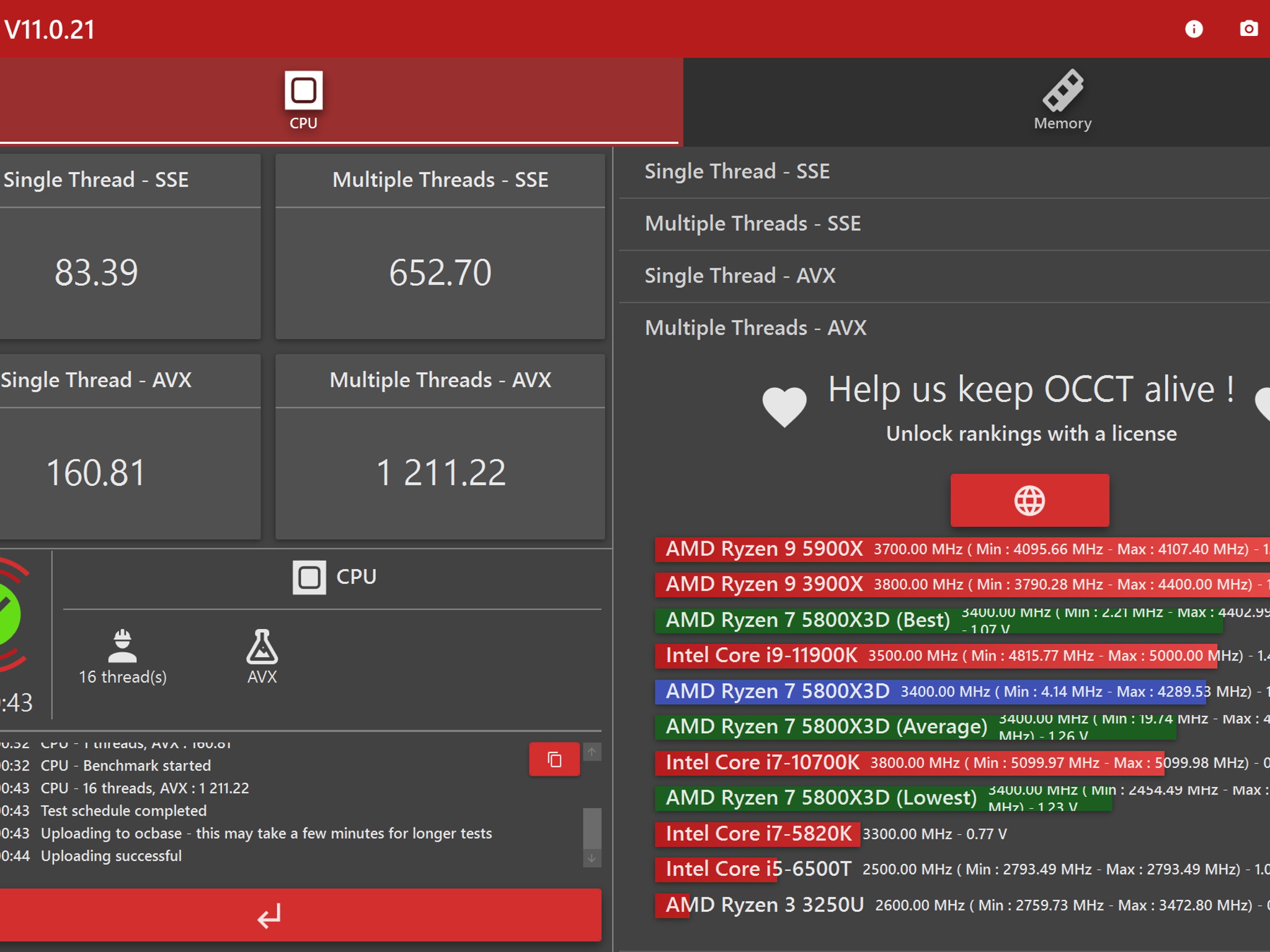Click the red return arrow button
The height and width of the screenshot is (952, 1270).
[x=300, y=915]
